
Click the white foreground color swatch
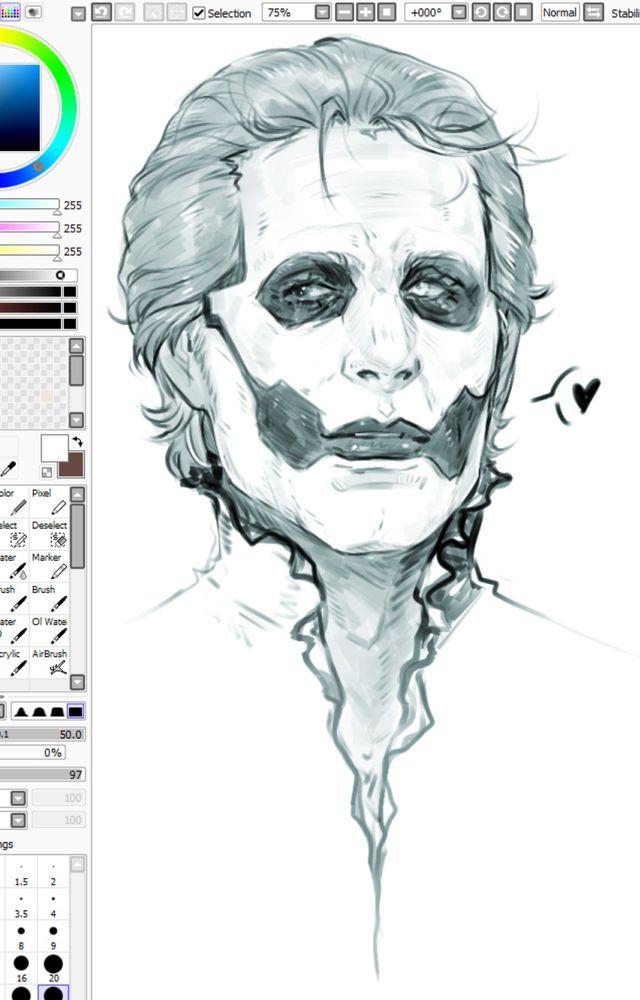54,448
